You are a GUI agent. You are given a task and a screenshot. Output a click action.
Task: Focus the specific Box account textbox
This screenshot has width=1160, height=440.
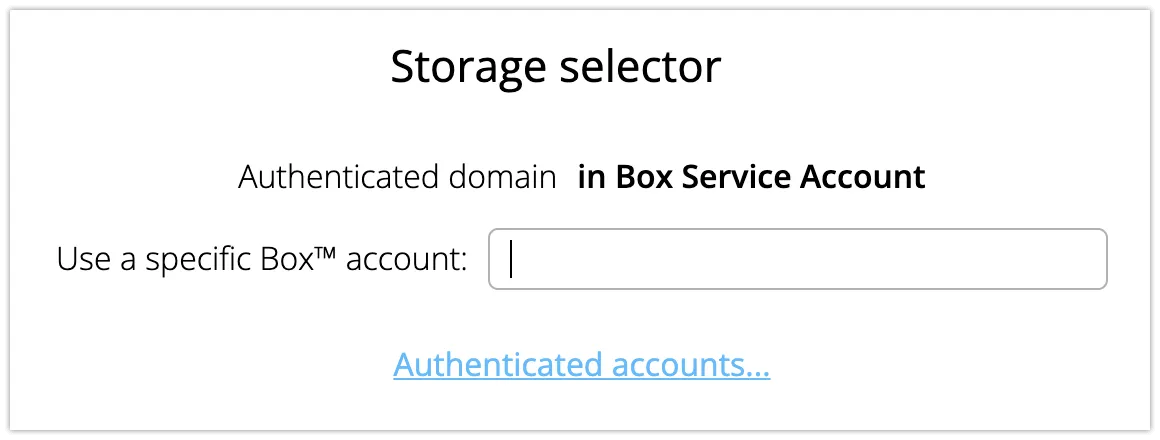[x=797, y=260]
